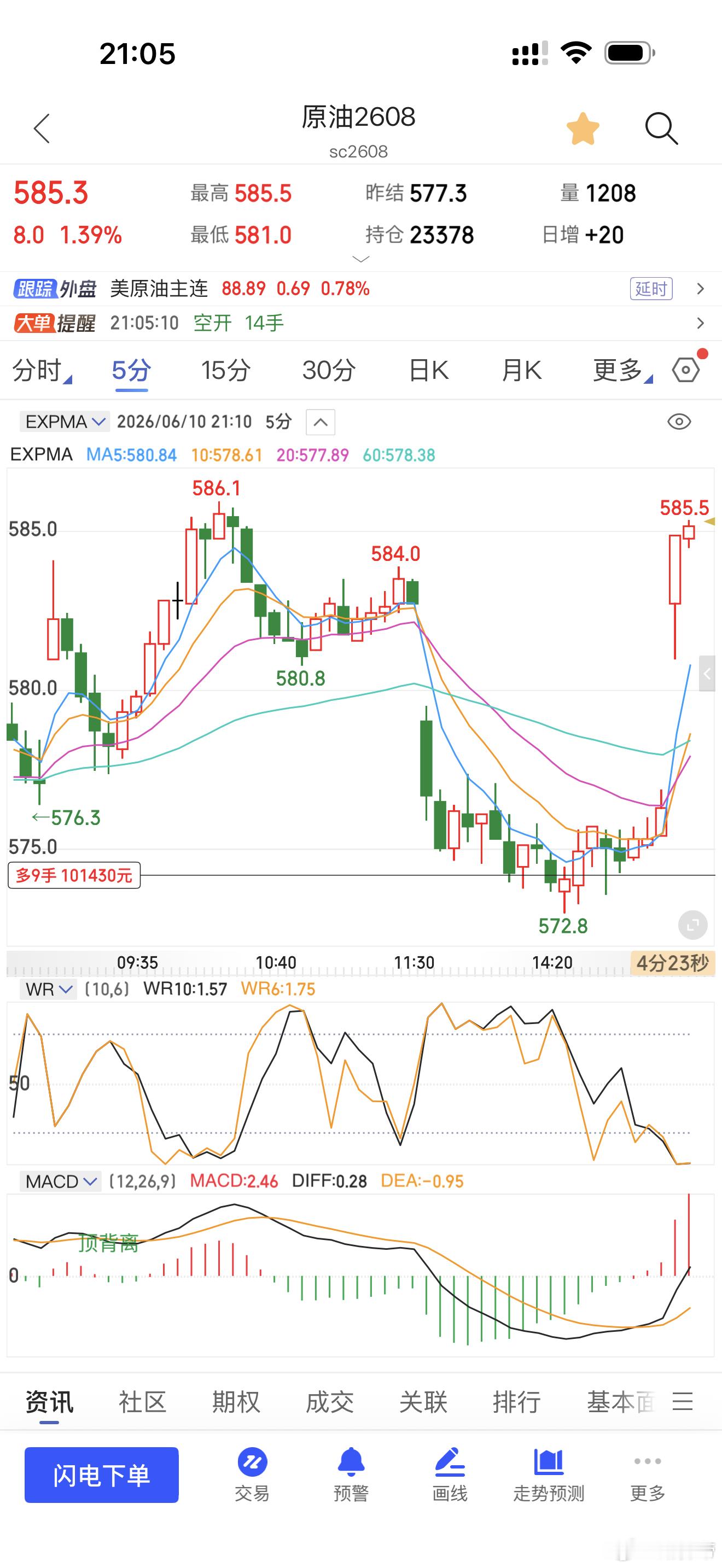Toggle the yellow favorite star
Screen dimensions: 722x1568
tap(583, 128)
